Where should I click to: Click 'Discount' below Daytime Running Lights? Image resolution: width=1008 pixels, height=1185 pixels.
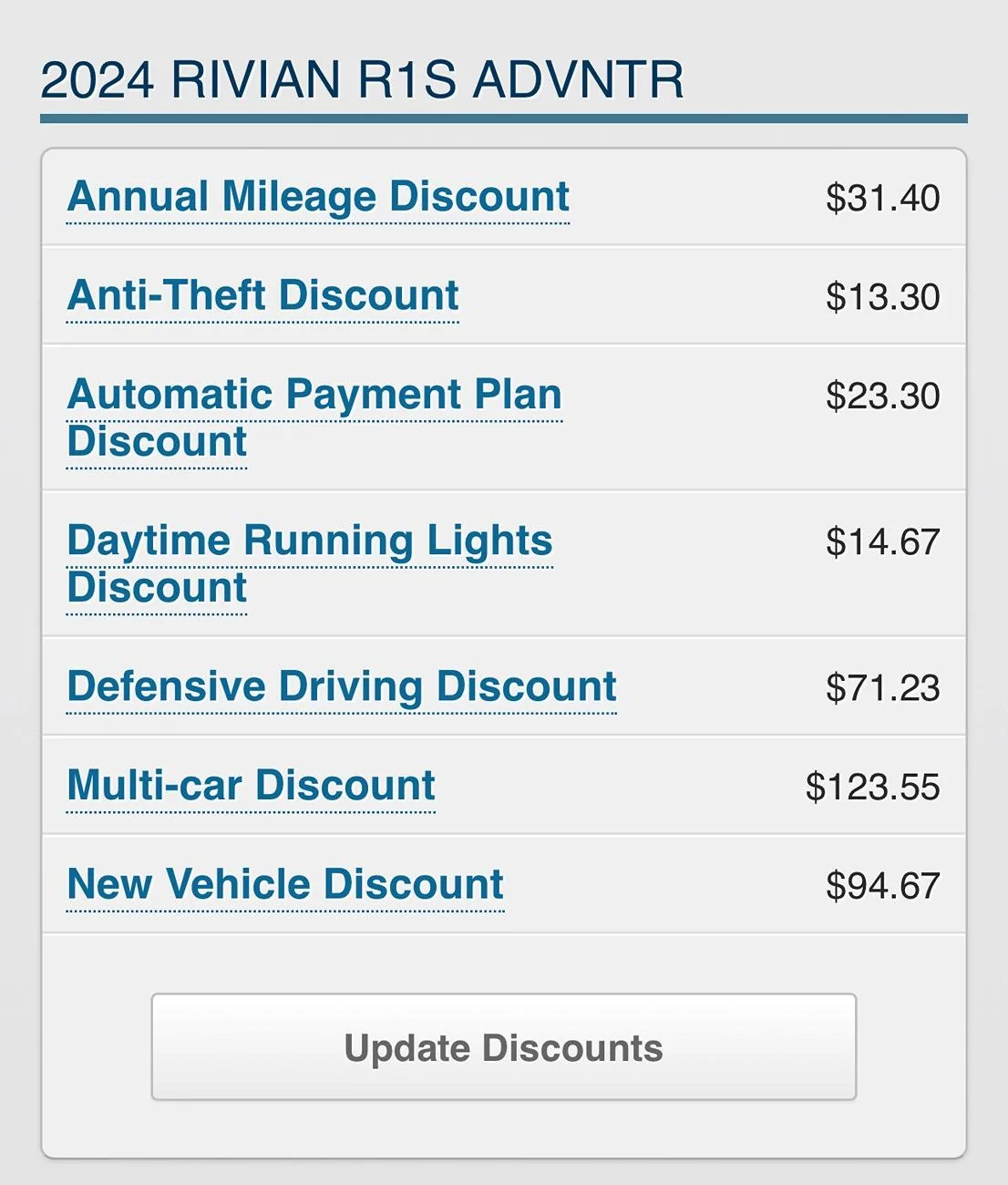pos(157,588)
